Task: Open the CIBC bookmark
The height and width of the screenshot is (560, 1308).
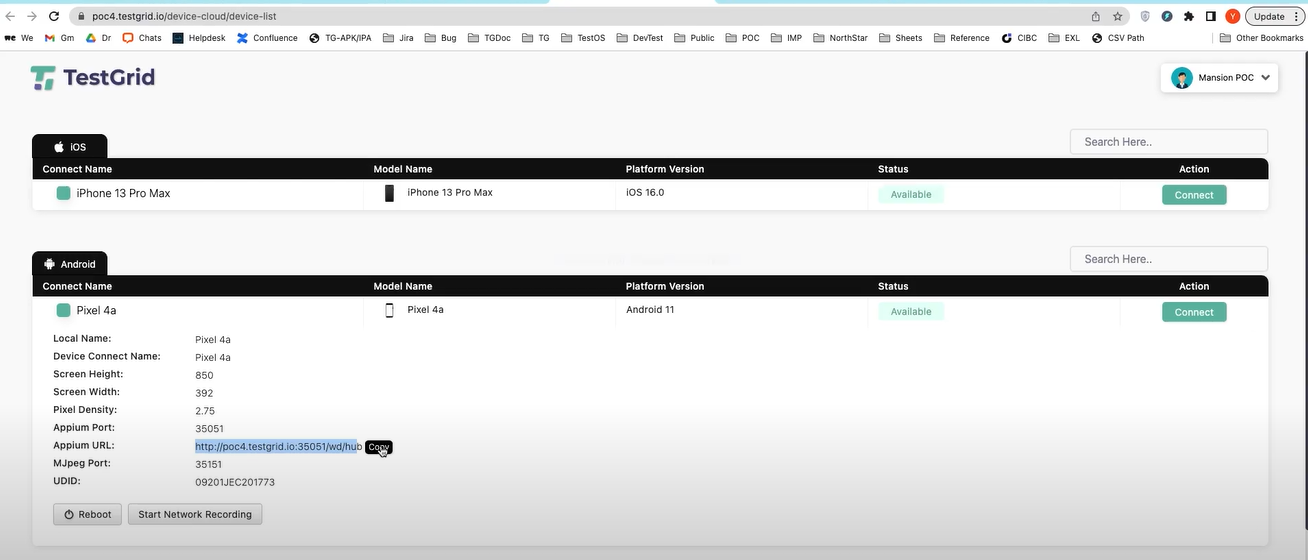Action: (x=1019, y=38)
